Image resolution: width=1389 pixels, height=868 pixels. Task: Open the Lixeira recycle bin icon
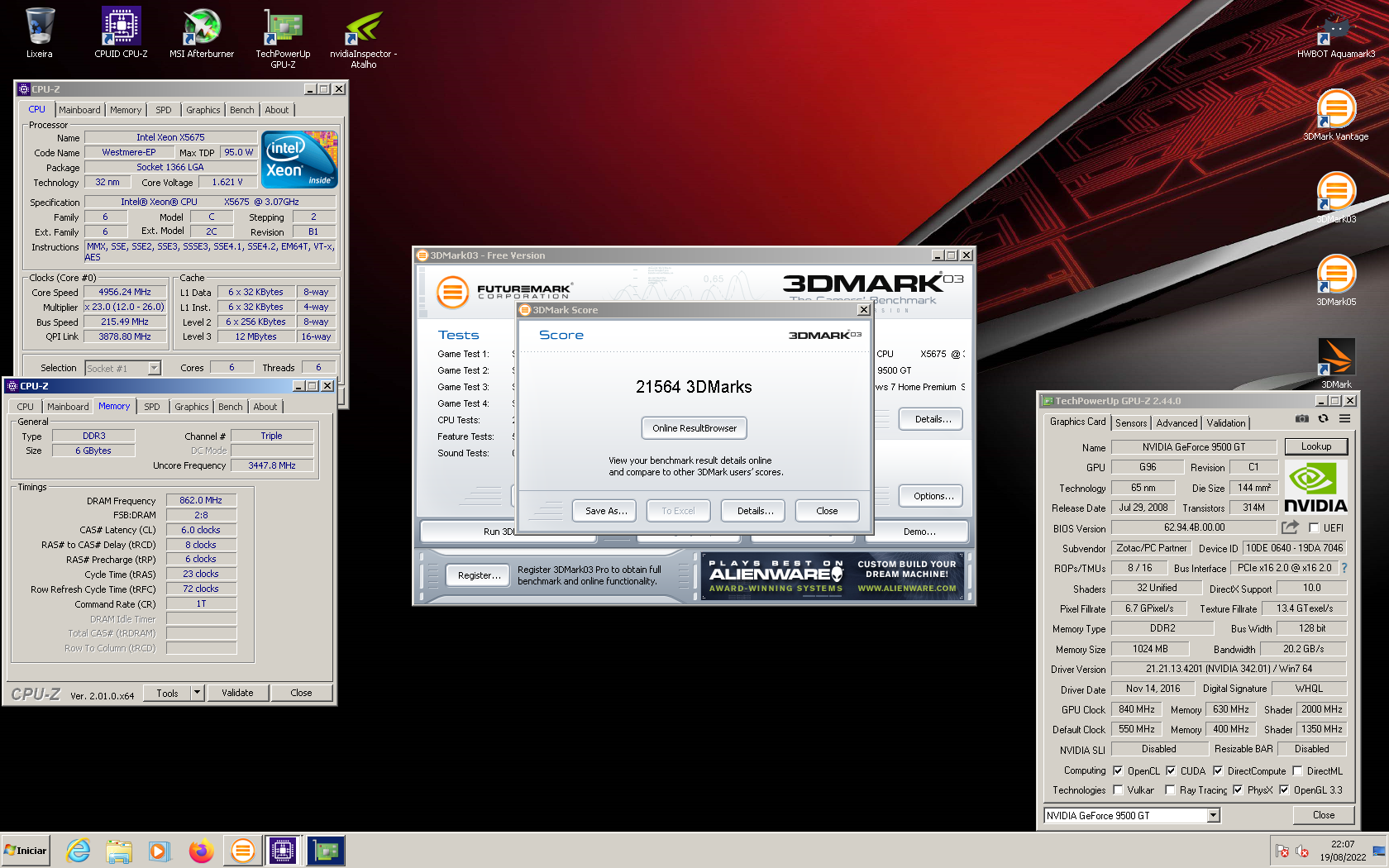click(39, 33)
